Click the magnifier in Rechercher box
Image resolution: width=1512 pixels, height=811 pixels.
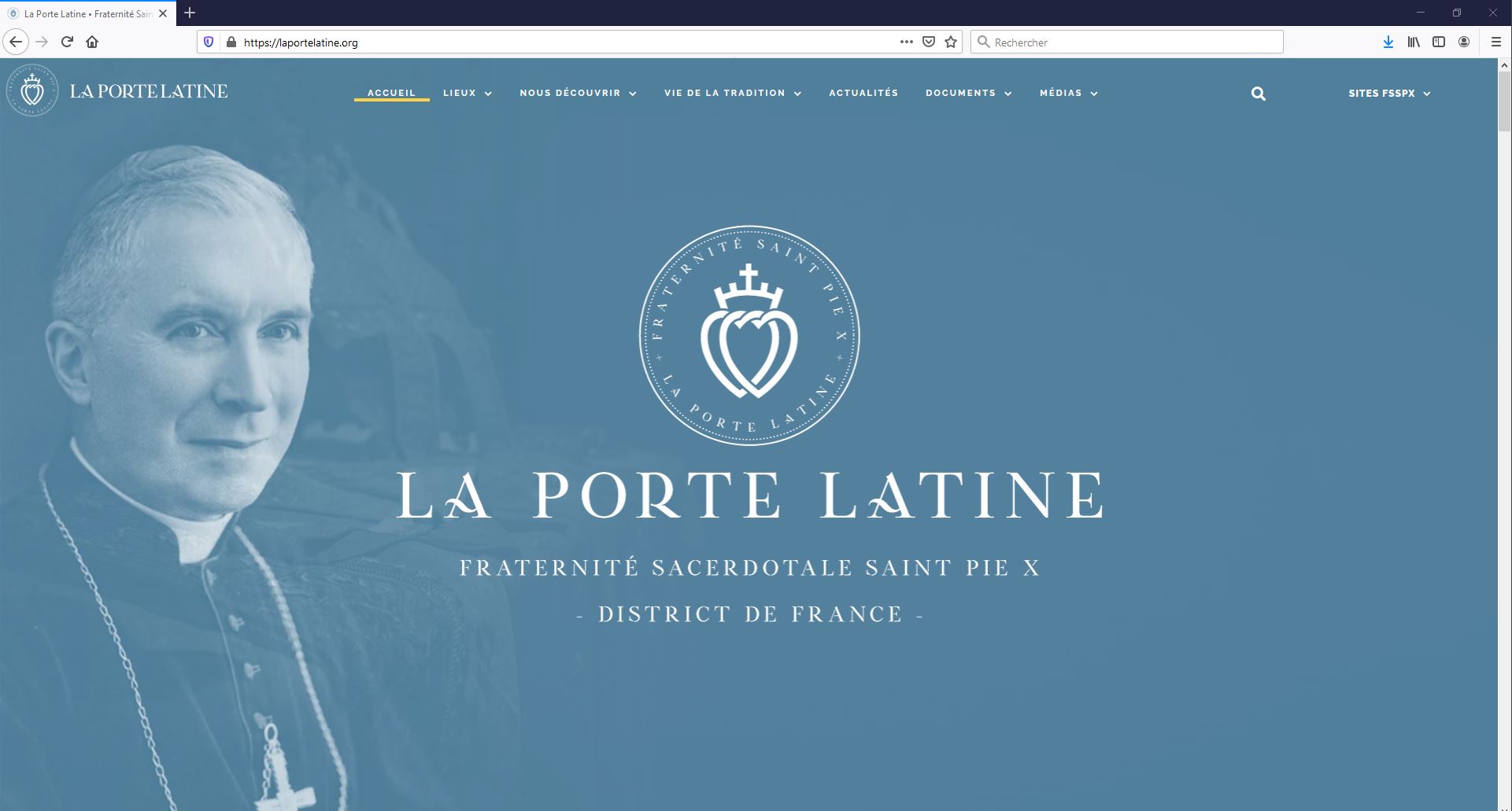(x=983, y=42)
